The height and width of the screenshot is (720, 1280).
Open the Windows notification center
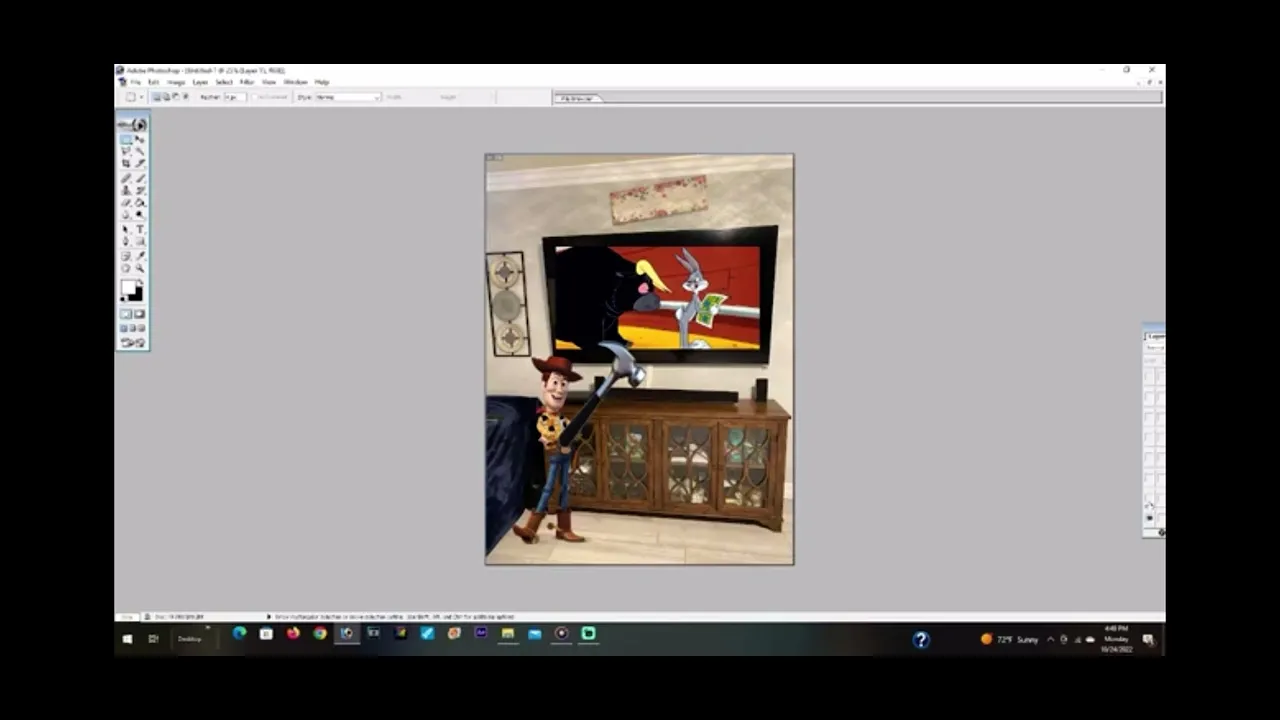pos(1148,639)
